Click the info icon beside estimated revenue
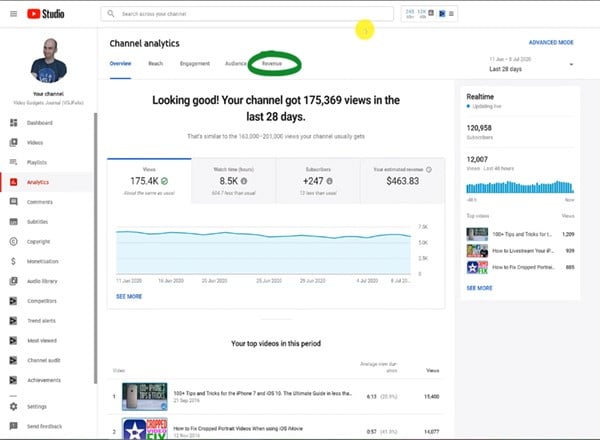This screenshot has height=440, width=600. click(429, 169)
